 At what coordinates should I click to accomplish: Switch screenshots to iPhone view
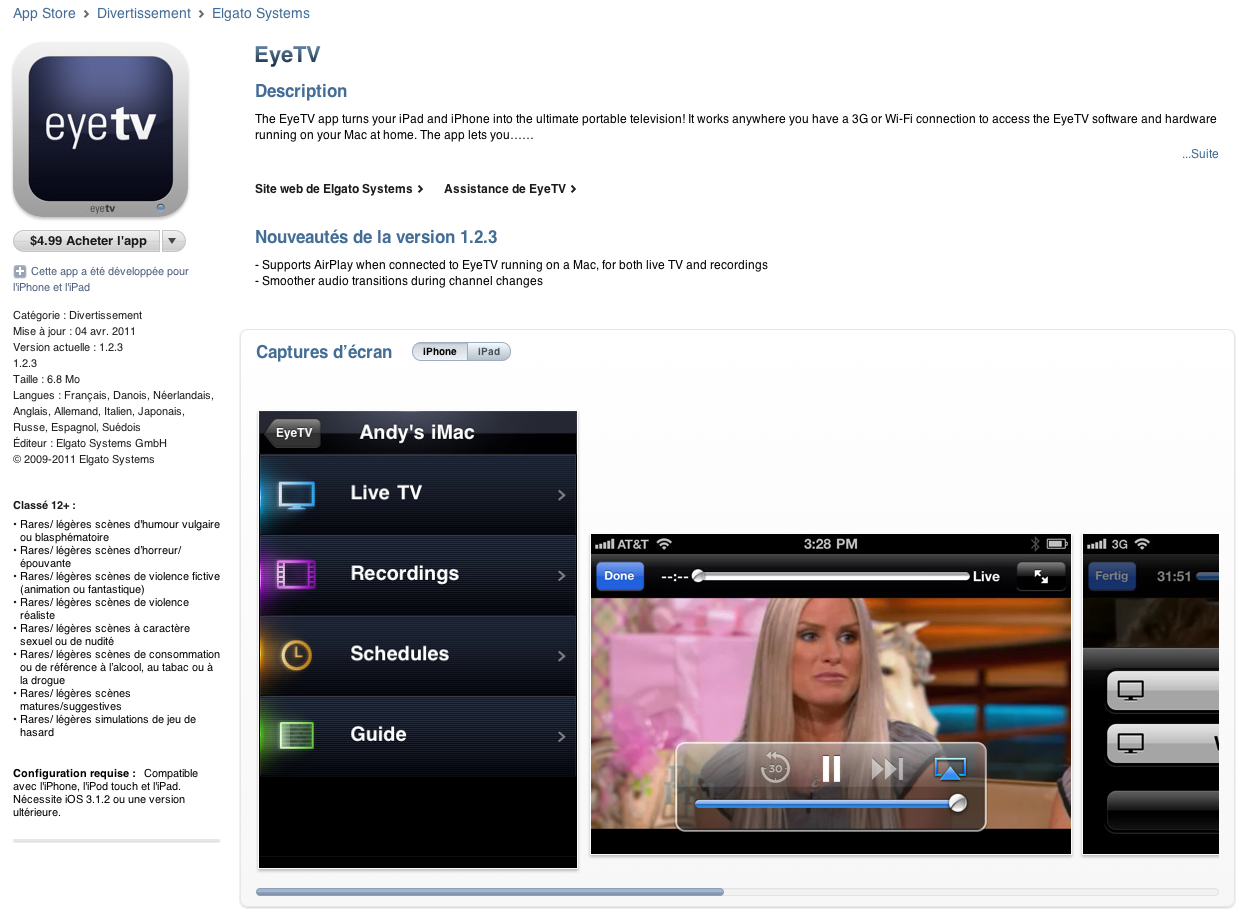tap(440, 352)
